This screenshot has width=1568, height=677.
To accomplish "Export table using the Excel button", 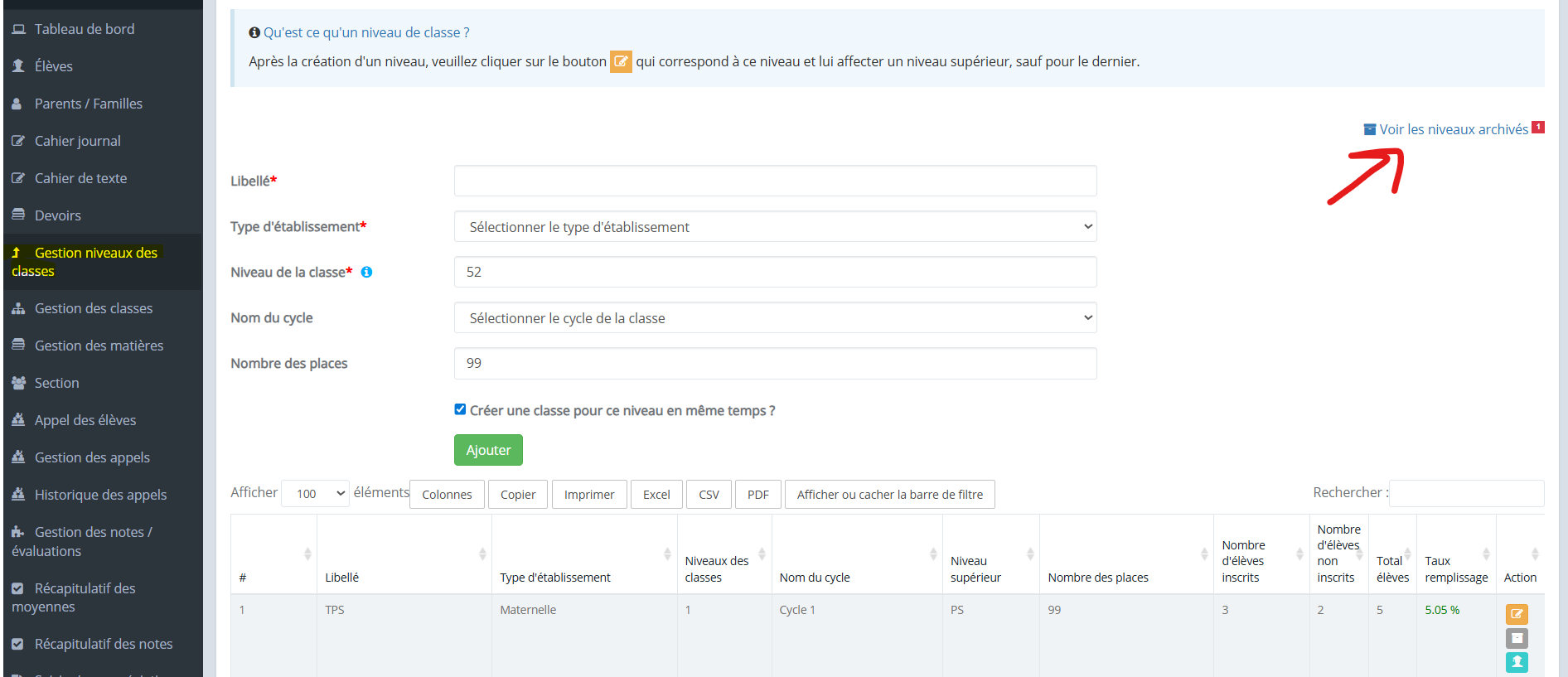I will click(x=656, y=495).
